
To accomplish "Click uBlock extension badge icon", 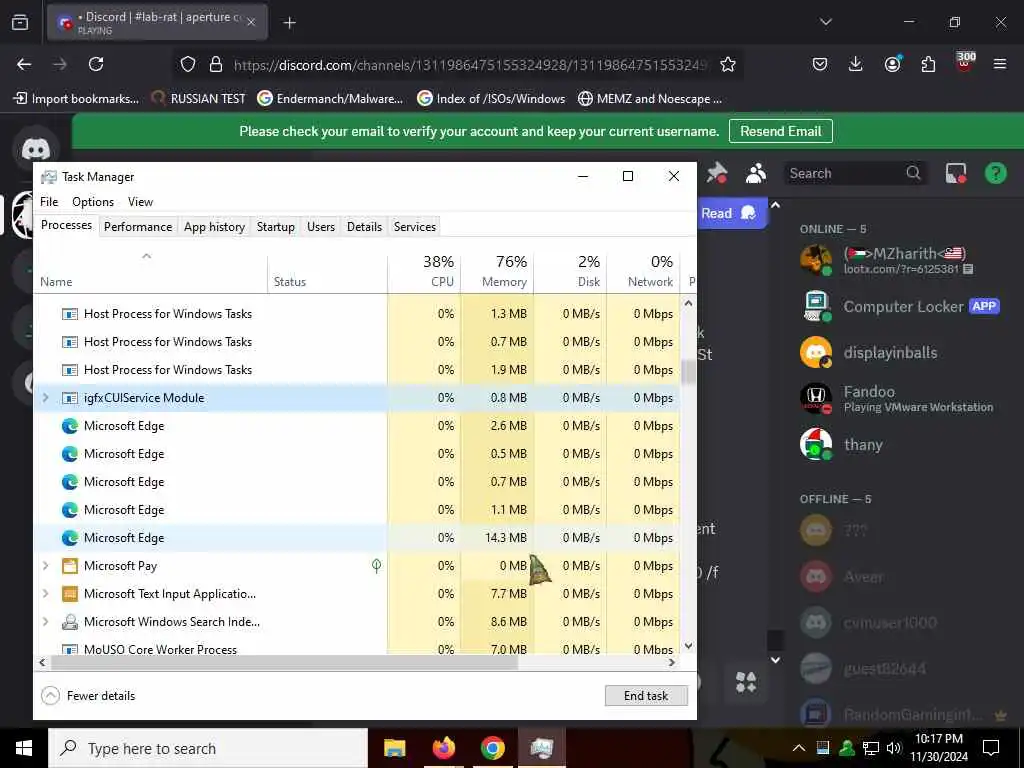I will (x=965, y=62).
